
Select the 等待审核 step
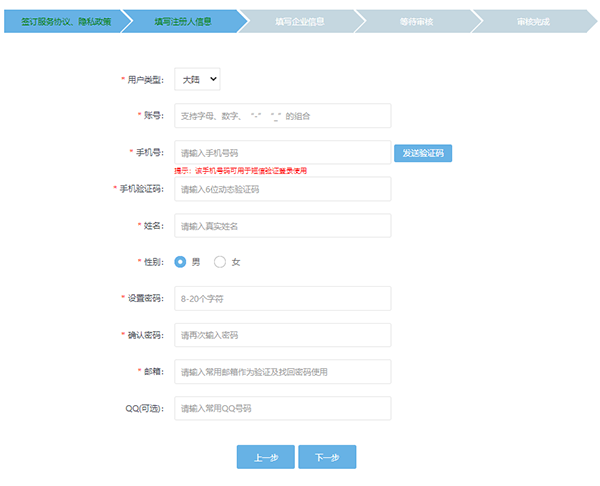420,21
